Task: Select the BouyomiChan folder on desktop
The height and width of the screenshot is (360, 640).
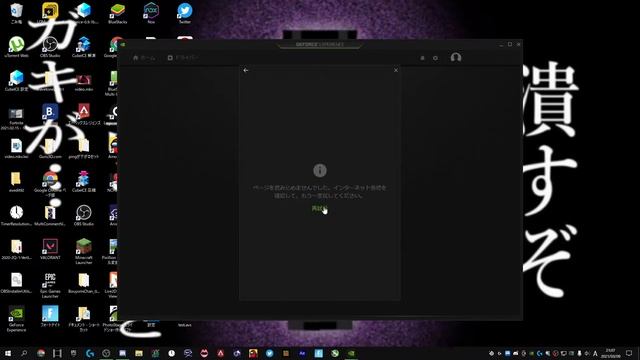Action: (x=84, y=283)
